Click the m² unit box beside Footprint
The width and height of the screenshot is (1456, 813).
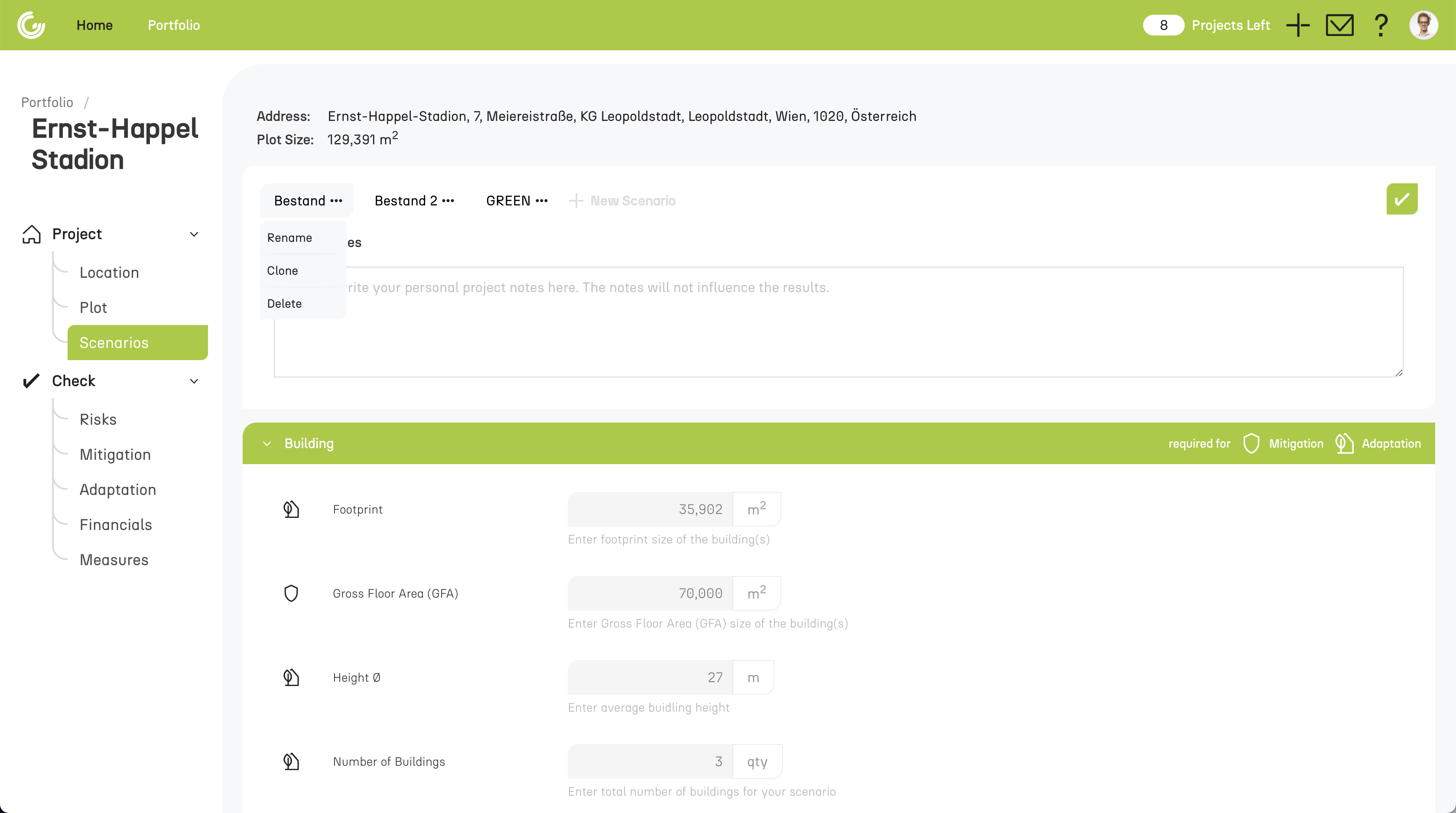click(x=756, y=509)
